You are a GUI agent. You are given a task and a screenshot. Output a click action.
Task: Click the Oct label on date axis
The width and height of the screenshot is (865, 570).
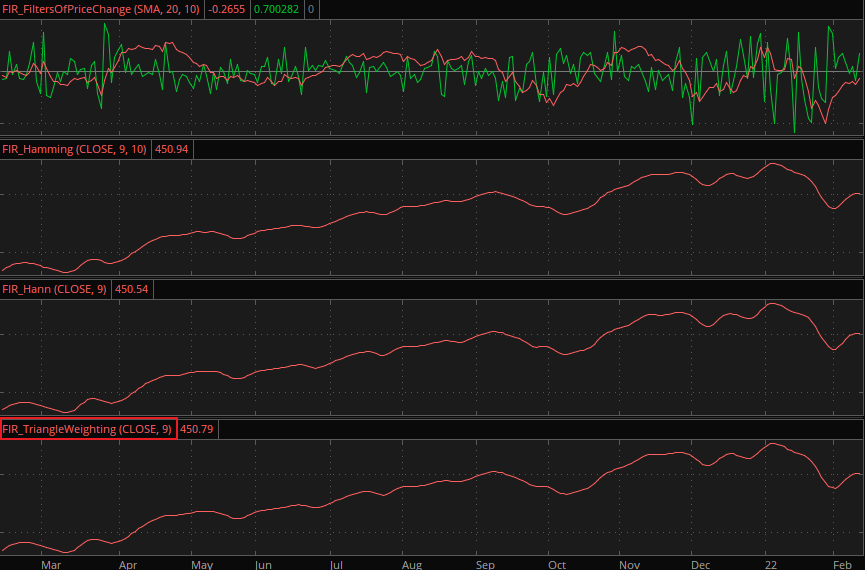click(x=557, y=563)
